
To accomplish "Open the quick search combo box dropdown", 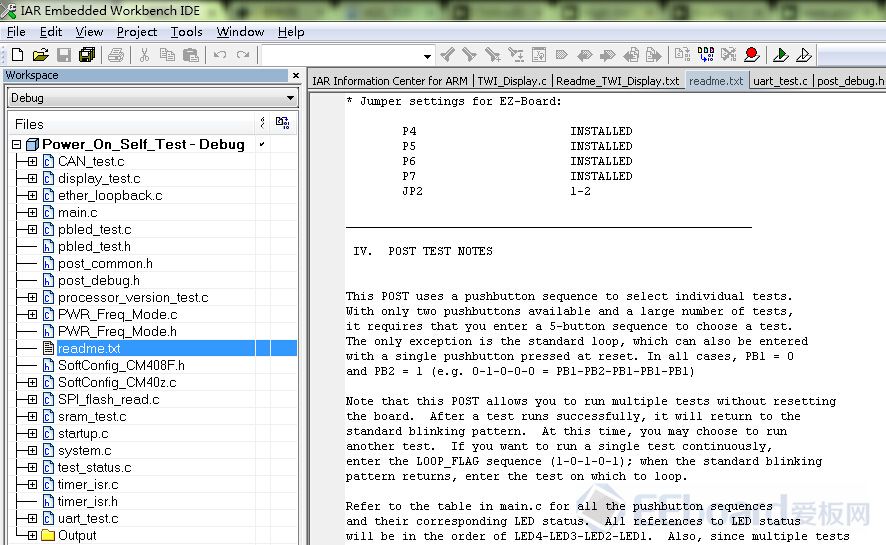I will pyautogui.click(x=427, y=56).
